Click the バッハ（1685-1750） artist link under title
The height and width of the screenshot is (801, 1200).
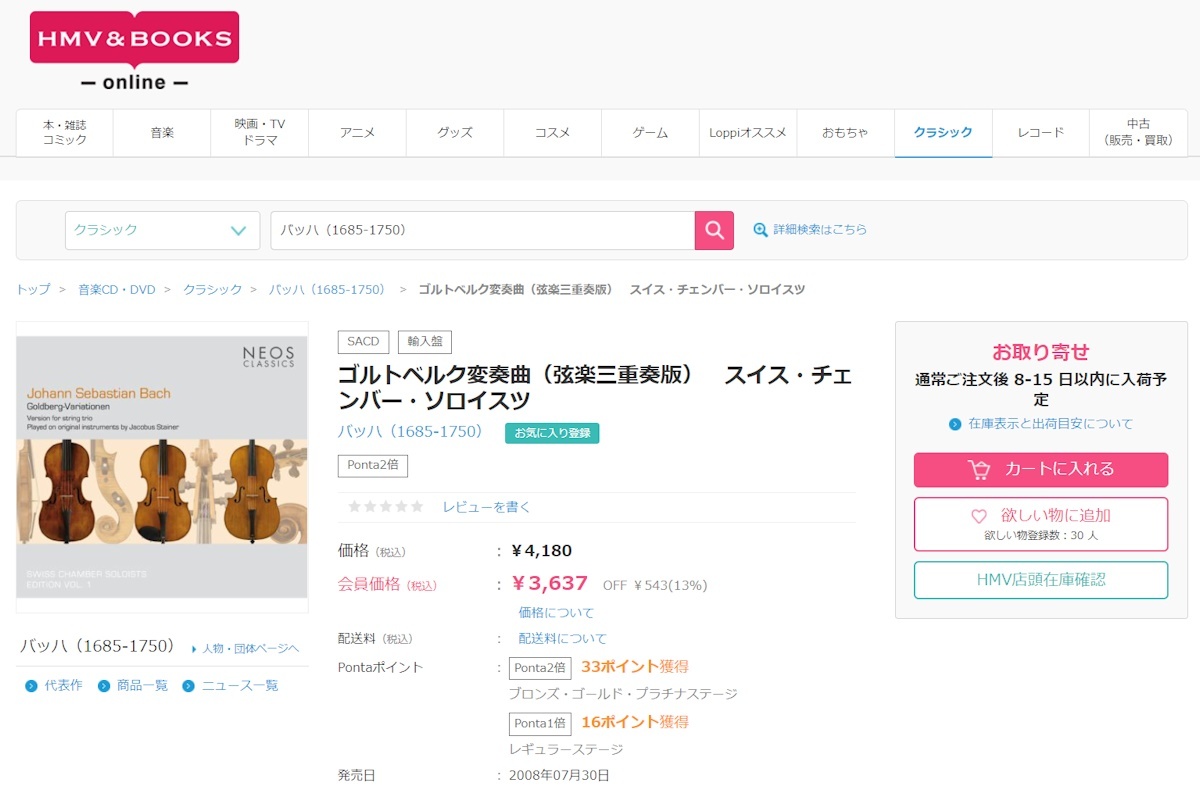410,432
